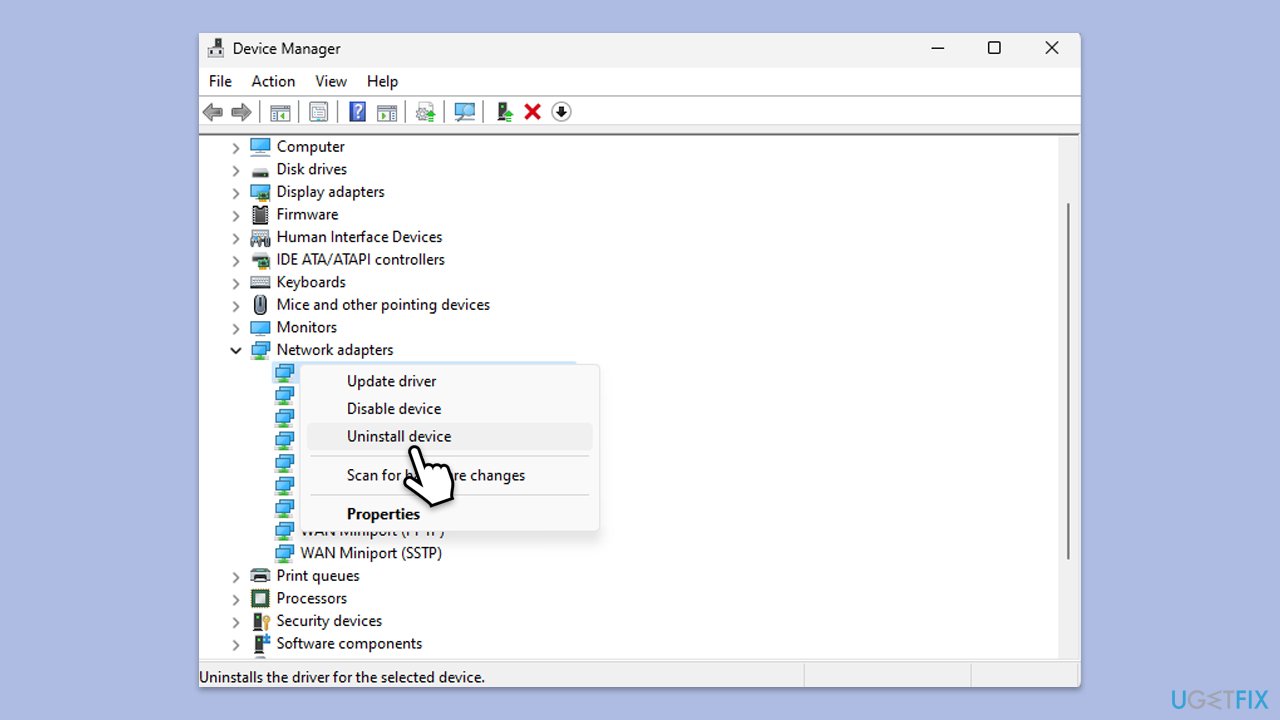1280x720 pixels.
Task: Click the vertical scrollbar of the device tree
Action: tap(1068, 380)
